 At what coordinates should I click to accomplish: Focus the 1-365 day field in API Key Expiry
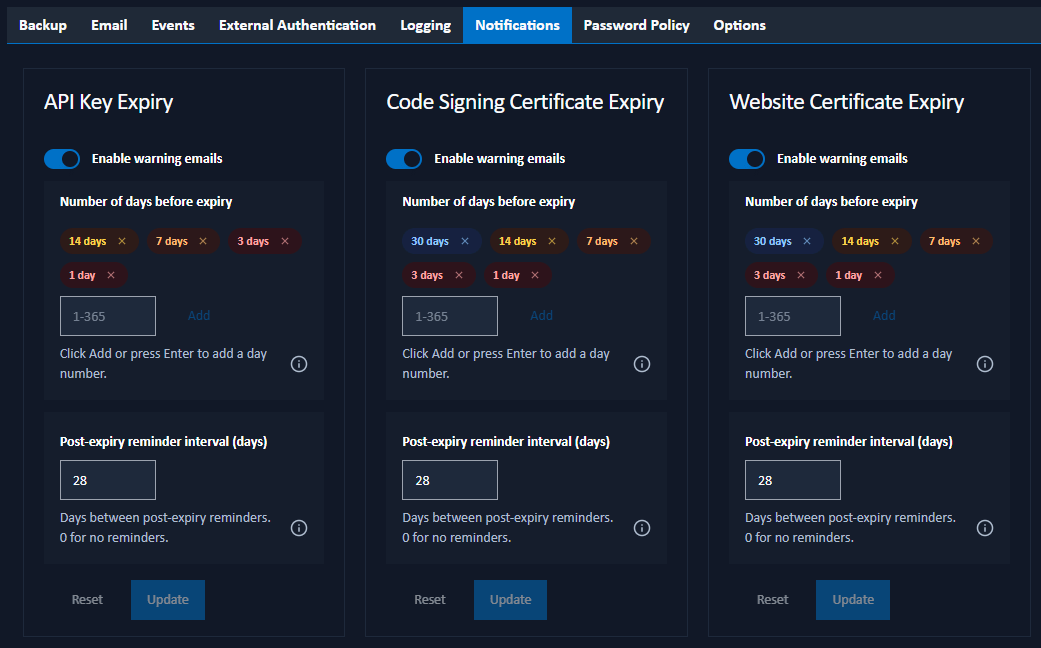coord(108,316)
